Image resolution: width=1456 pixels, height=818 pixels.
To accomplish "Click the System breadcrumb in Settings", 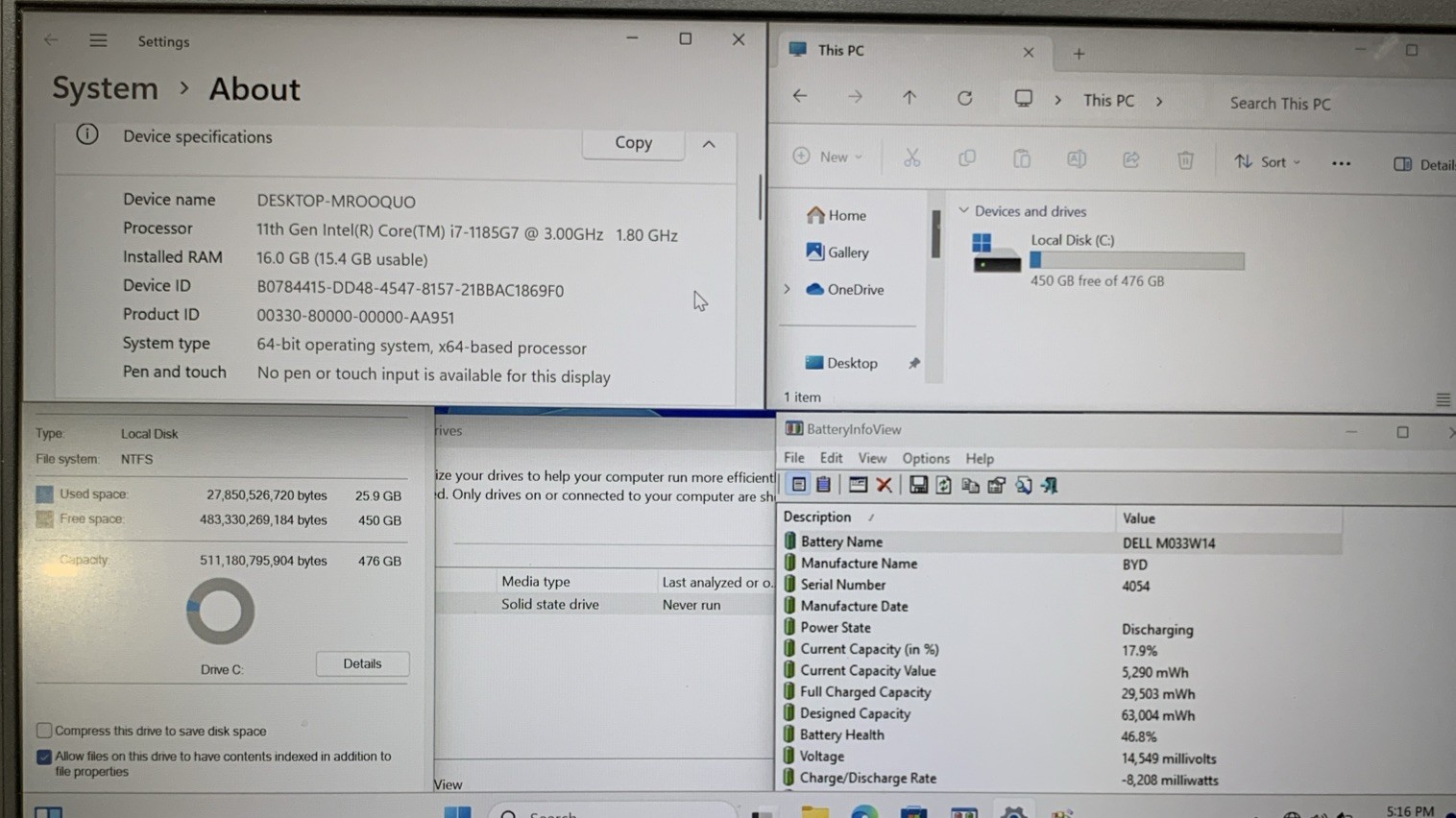I will click(105, 88).
